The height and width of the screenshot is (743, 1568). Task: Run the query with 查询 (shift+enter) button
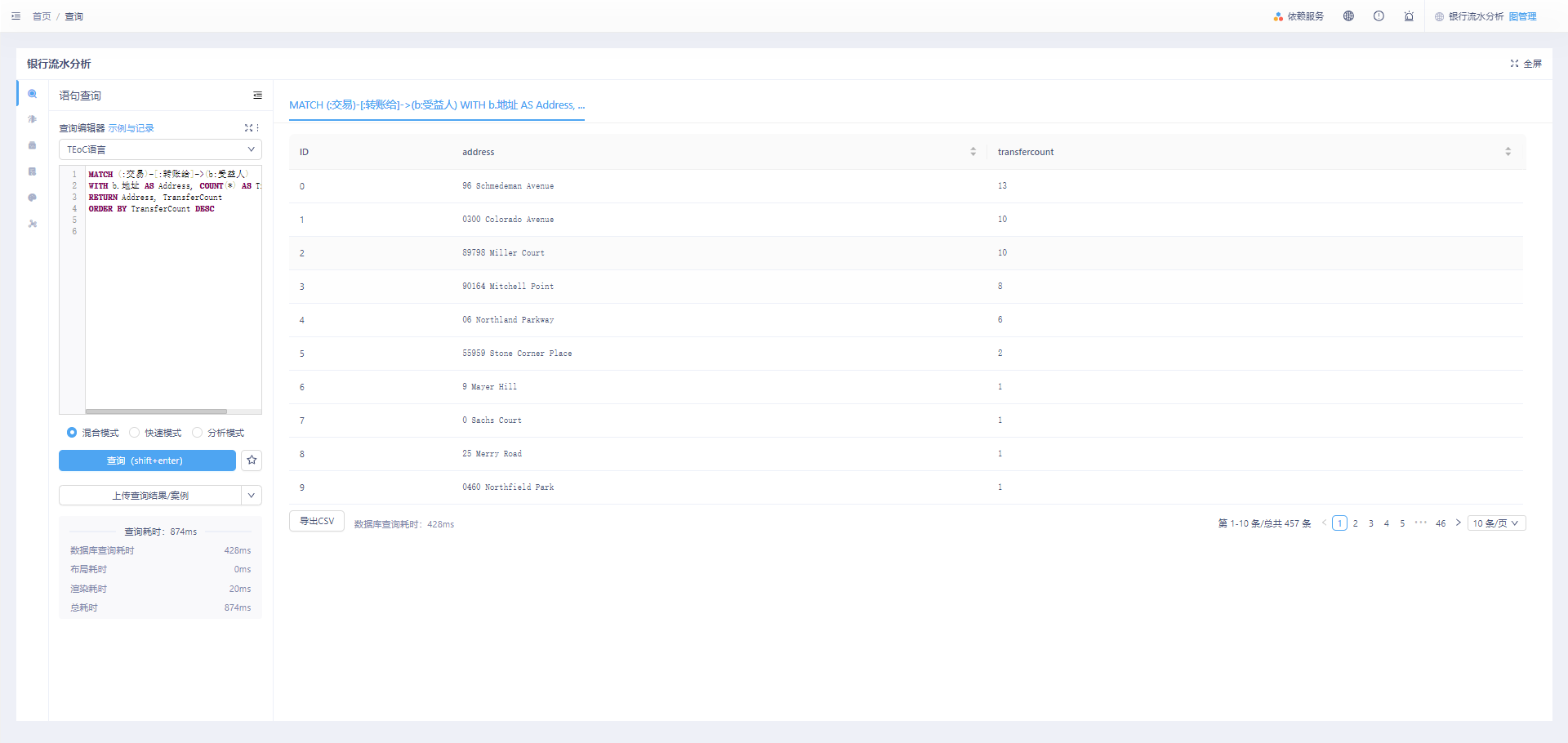(x=147, y=460)
